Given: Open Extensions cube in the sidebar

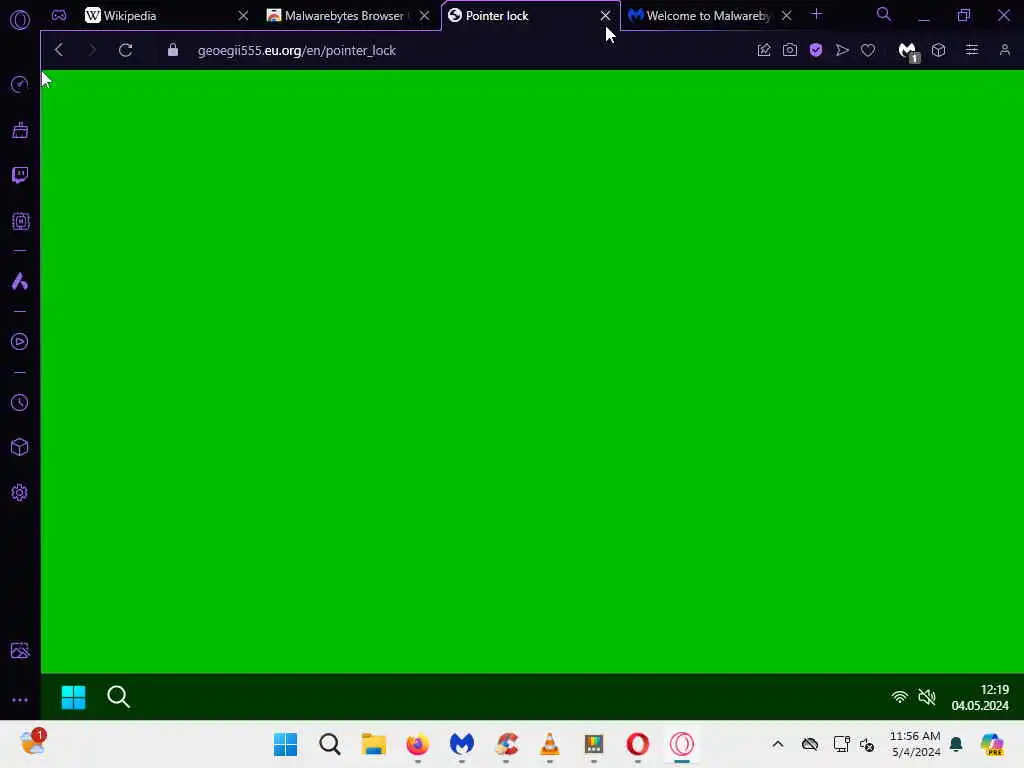Looking at the screenshot, I should click(20, 447).
